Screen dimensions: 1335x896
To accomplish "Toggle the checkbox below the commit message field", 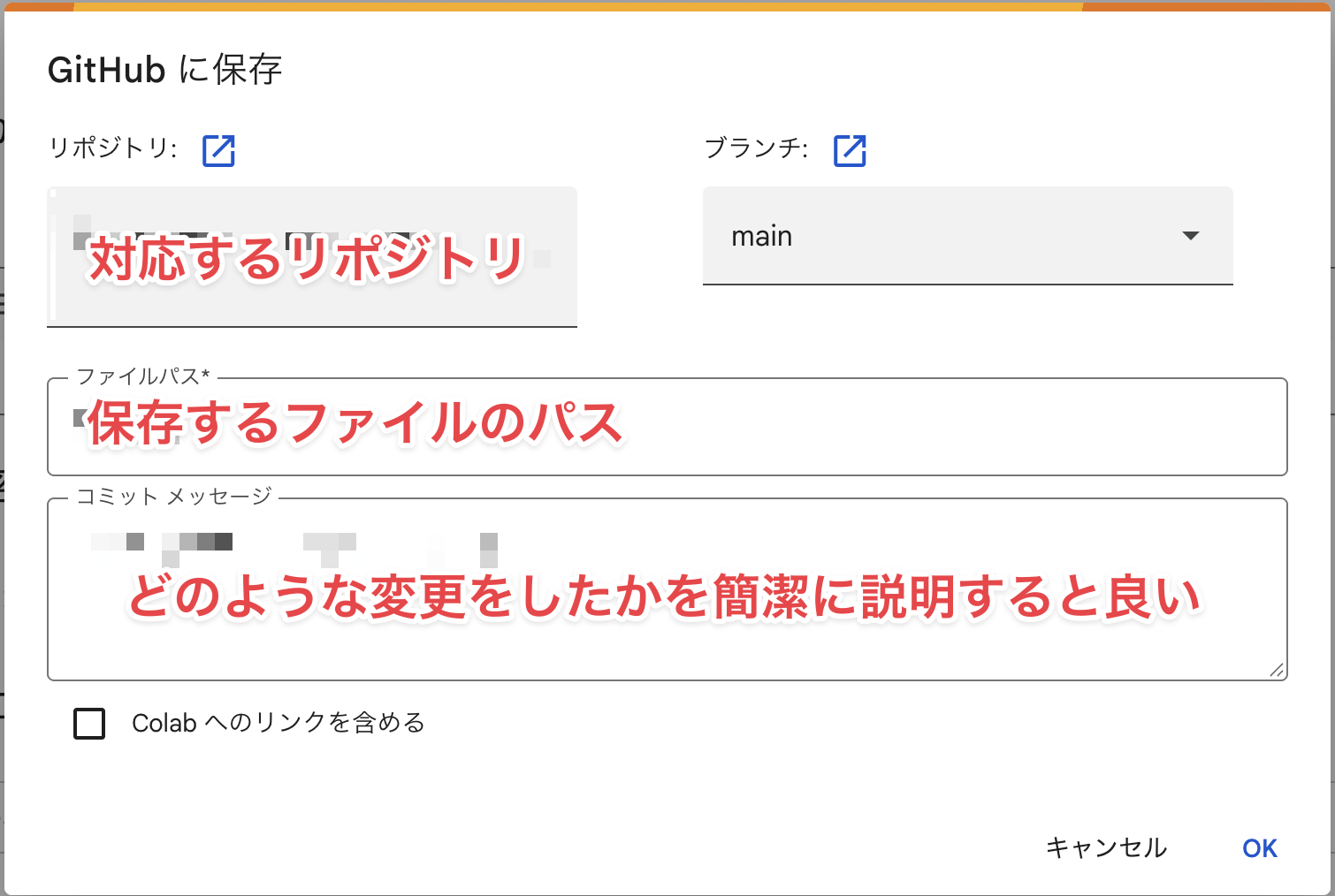I will click(88, 724).
